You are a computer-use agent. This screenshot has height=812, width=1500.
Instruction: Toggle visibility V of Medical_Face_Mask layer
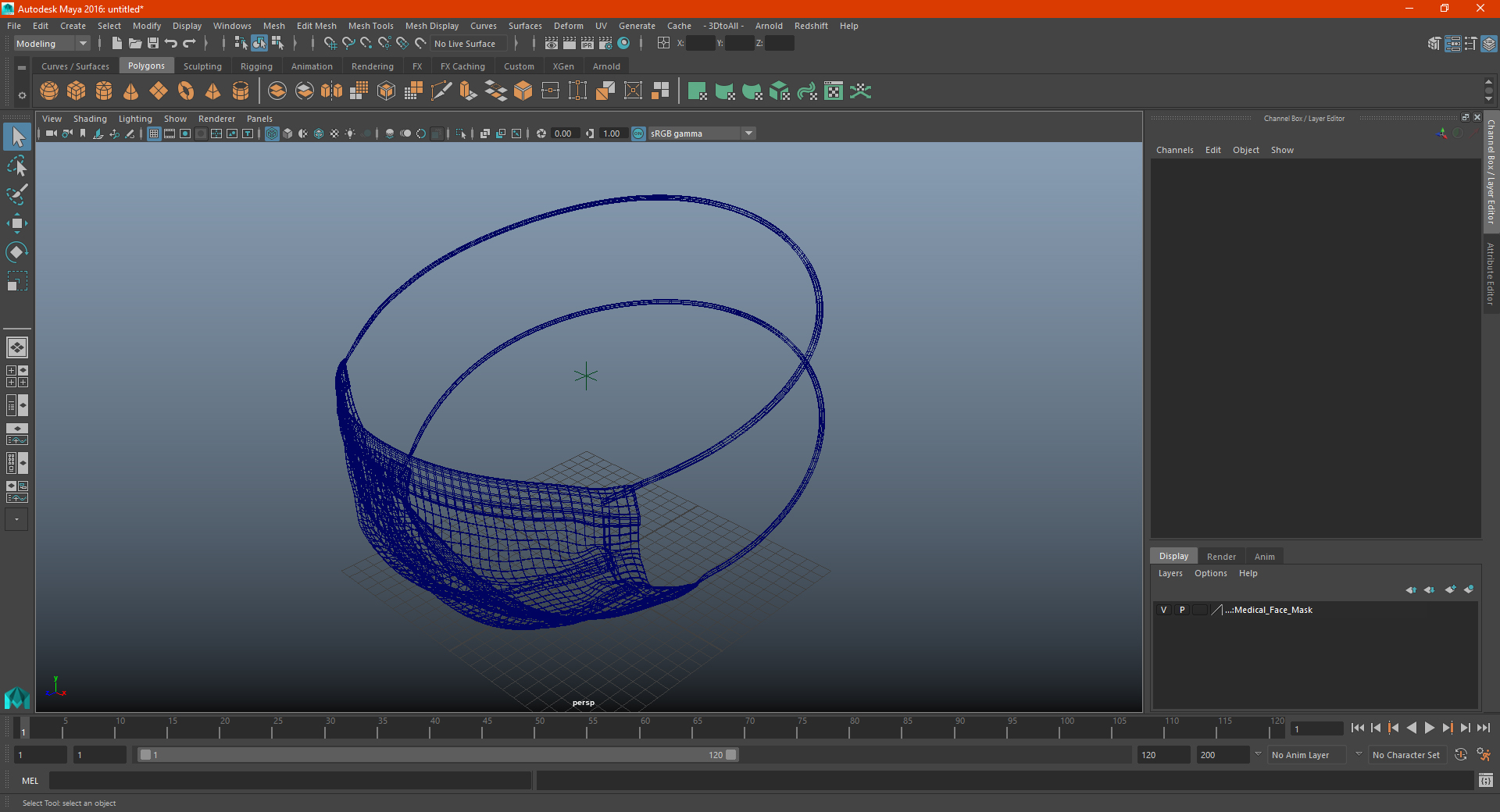click(1164, 610)
